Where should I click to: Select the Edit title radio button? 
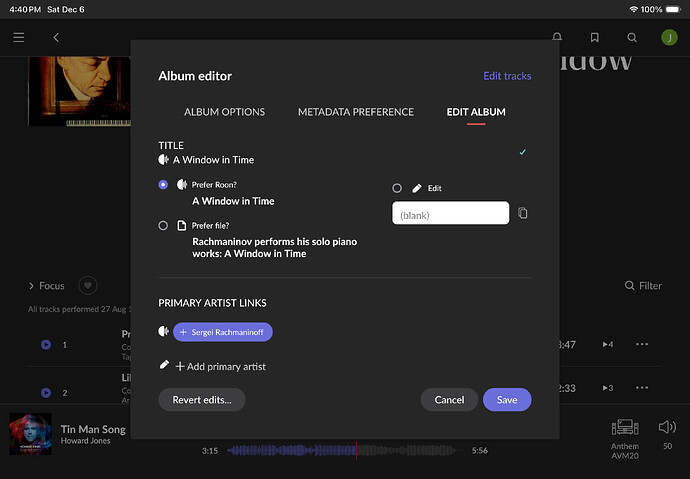397,188
